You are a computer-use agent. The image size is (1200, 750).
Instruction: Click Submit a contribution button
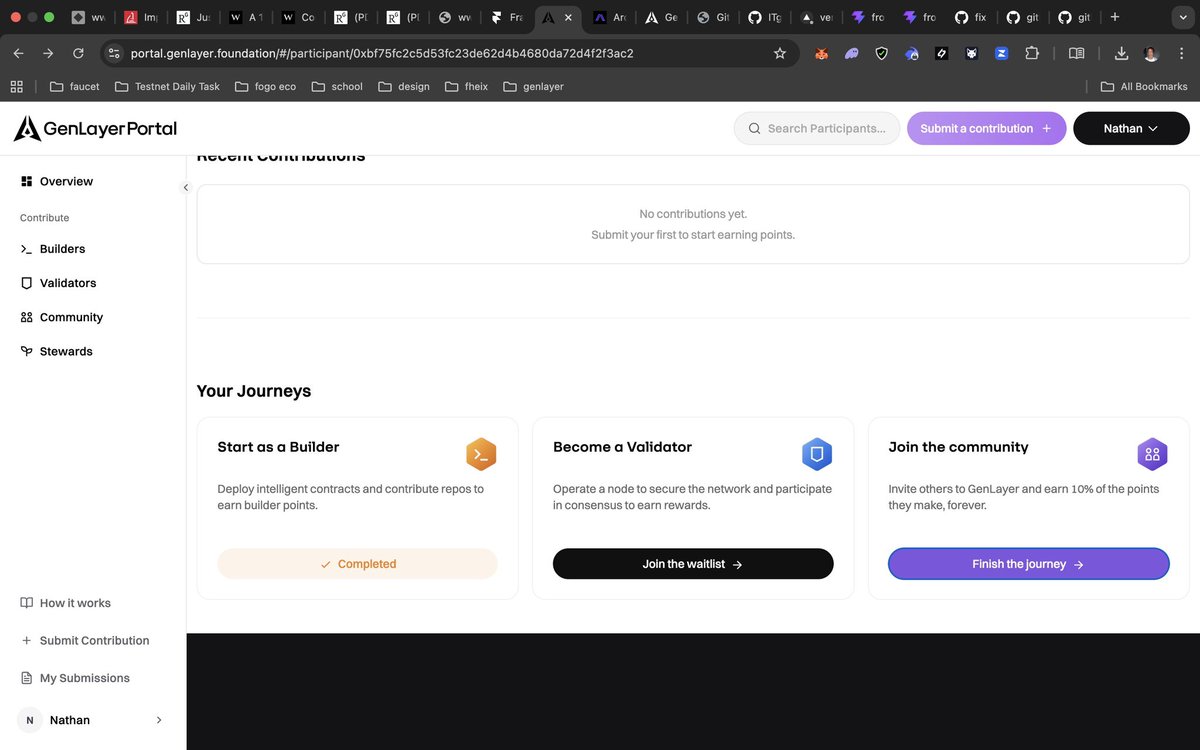[x=987, y=128]
